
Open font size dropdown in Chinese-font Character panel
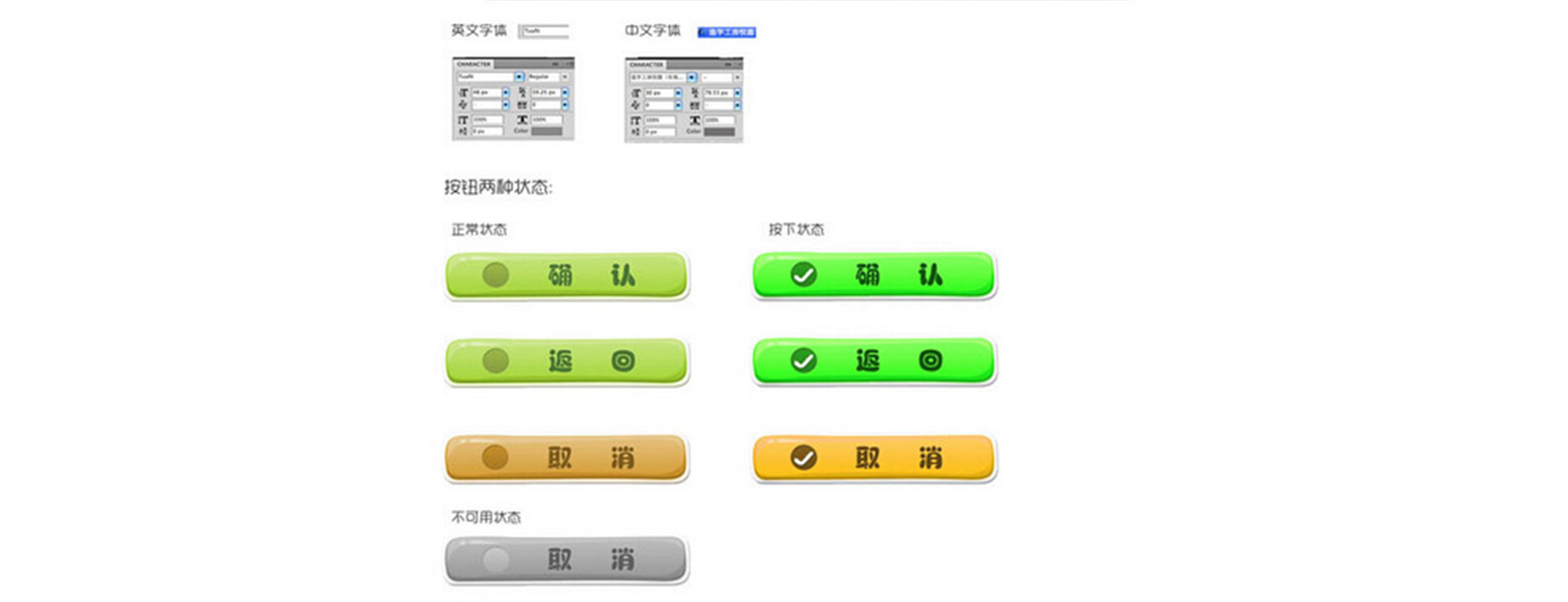click(679, 93)
